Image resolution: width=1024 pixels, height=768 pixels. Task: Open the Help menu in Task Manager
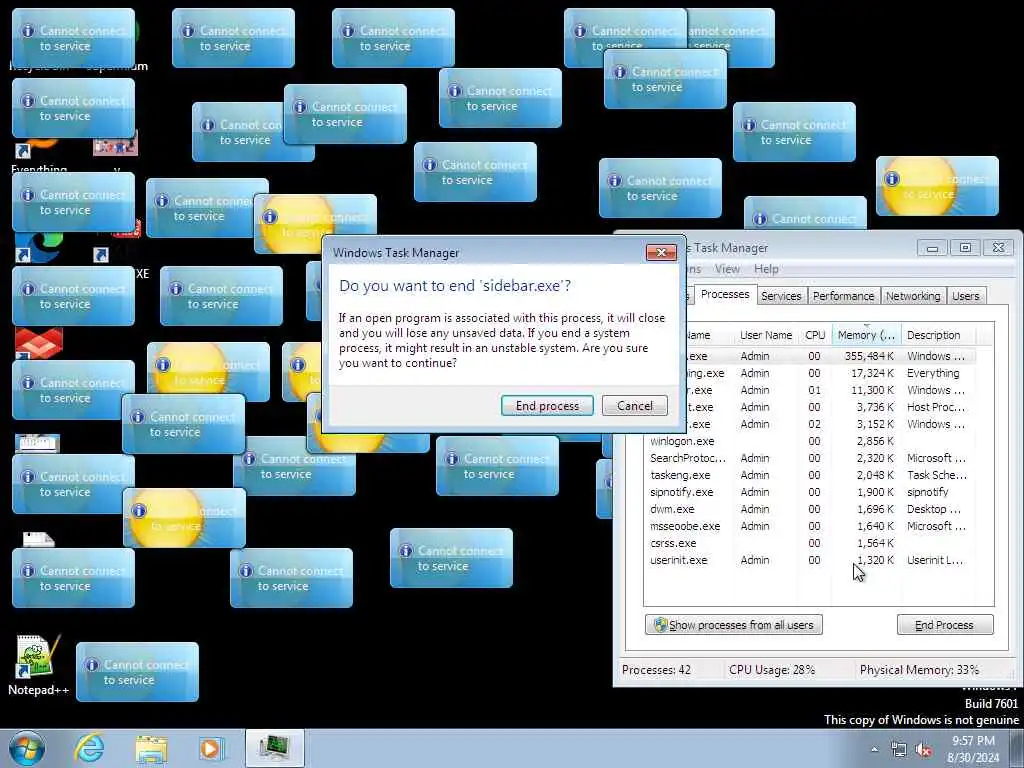pos(766,269)
